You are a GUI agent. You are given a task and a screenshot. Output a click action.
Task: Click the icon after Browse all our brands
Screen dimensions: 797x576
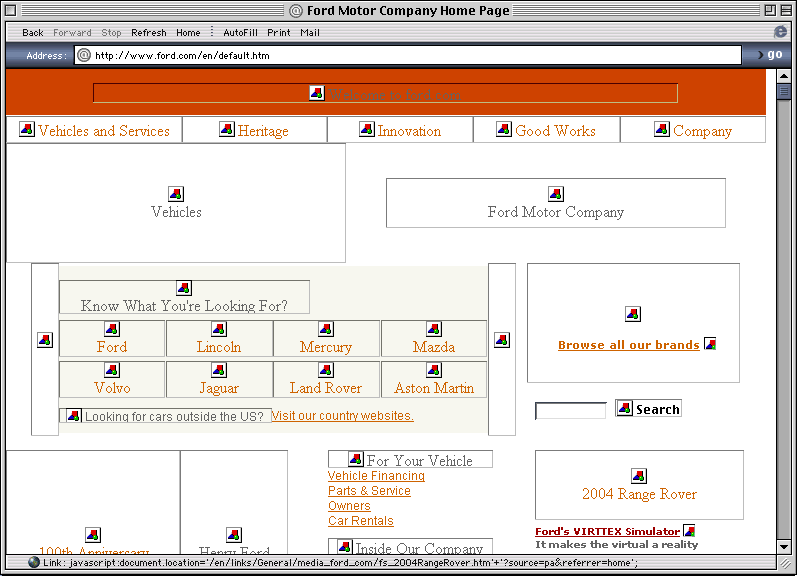[710, 344]
